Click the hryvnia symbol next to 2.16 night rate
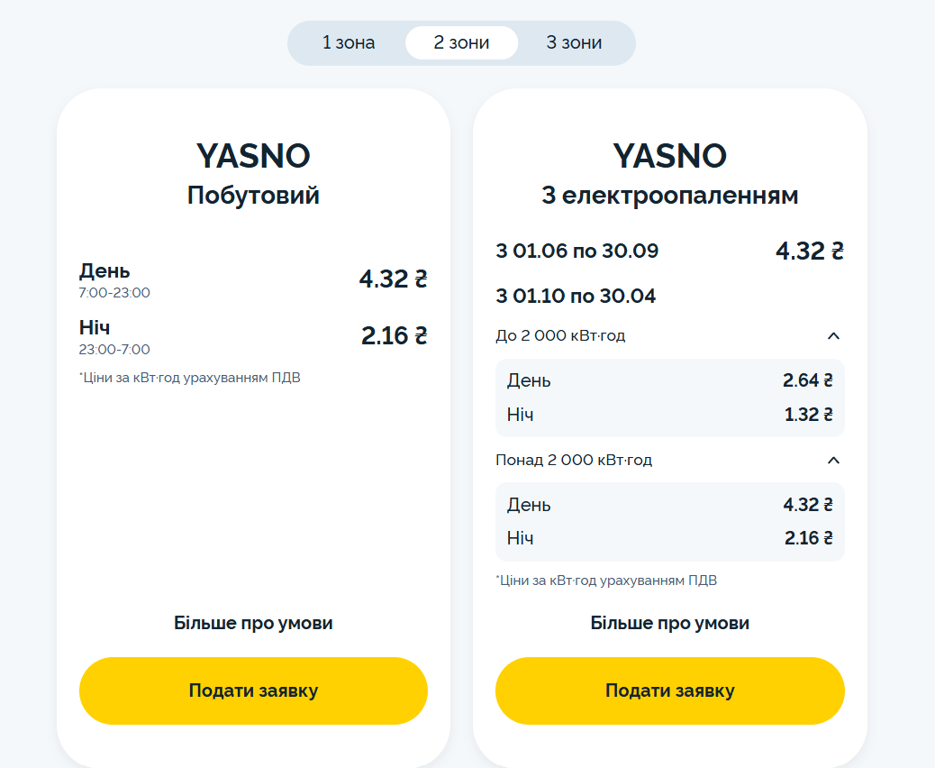This screenshot has height=768, width=935. 421,336
